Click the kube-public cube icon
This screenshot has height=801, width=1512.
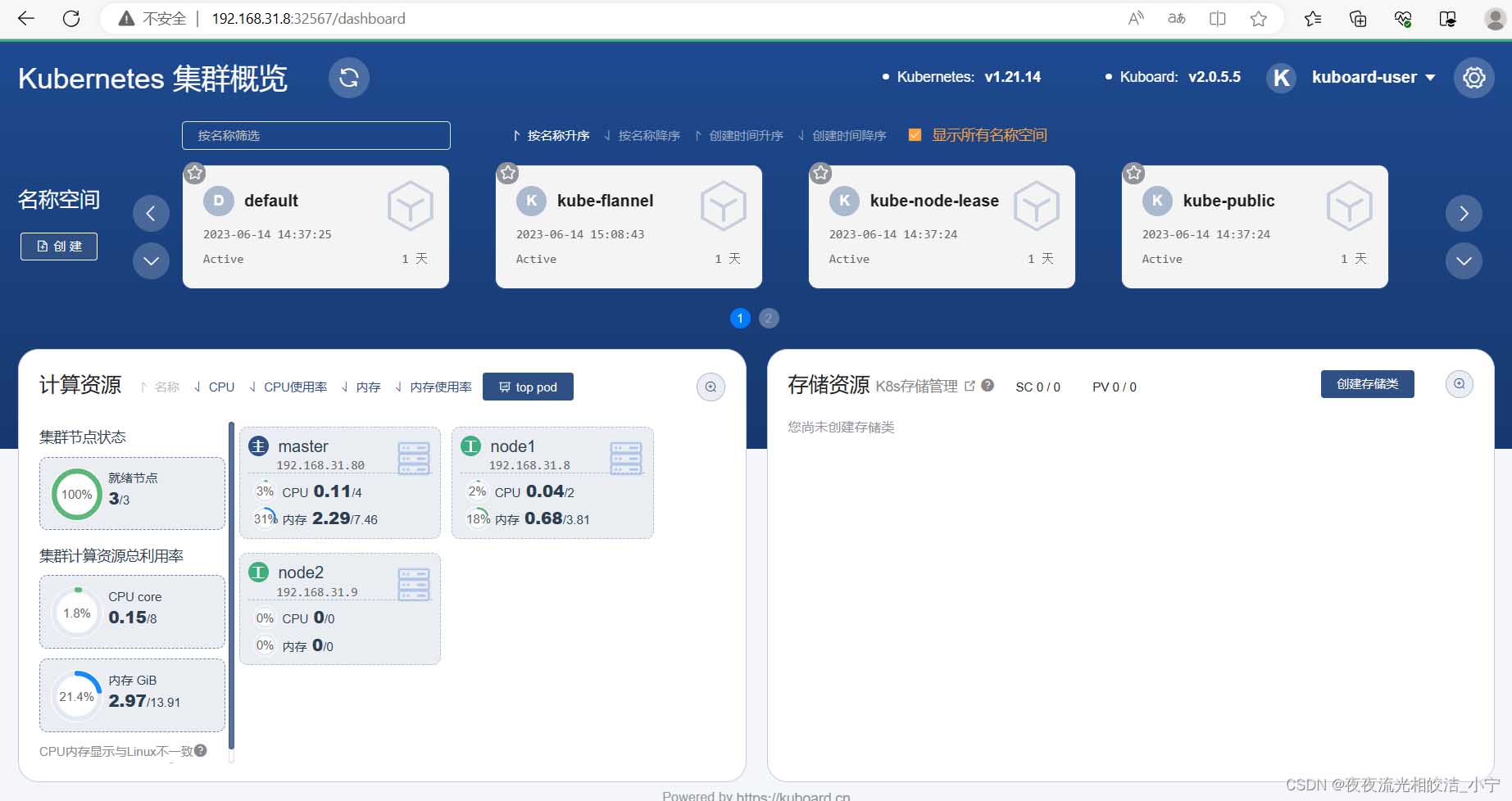click(x=1349, y=206)
